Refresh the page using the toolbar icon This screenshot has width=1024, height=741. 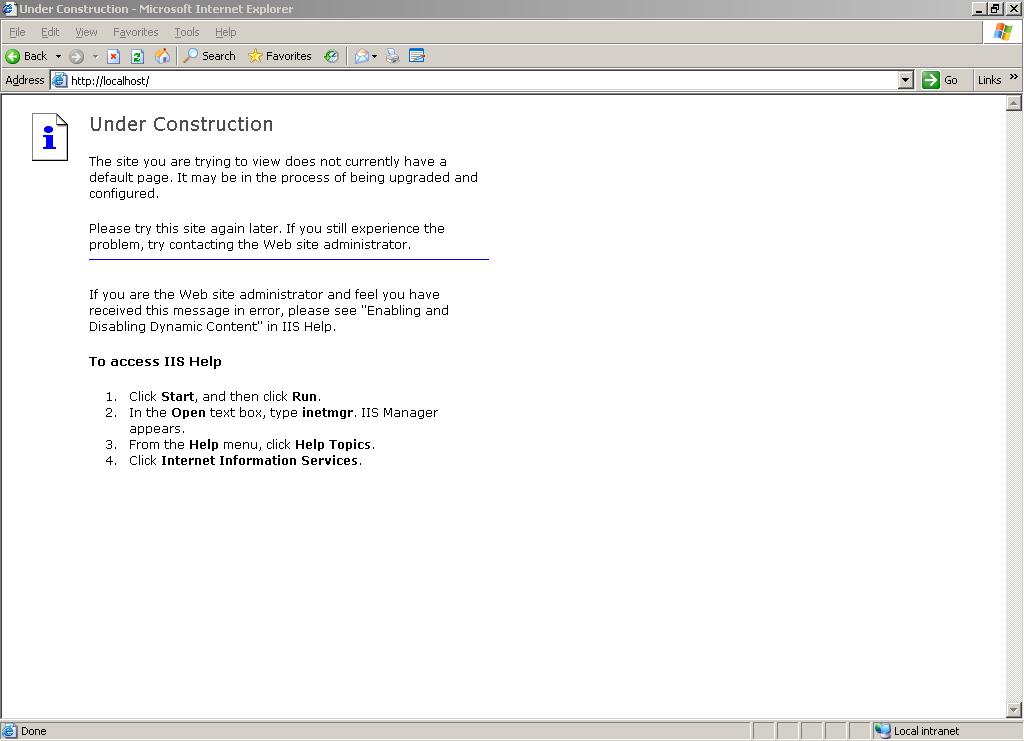(136, 56)
